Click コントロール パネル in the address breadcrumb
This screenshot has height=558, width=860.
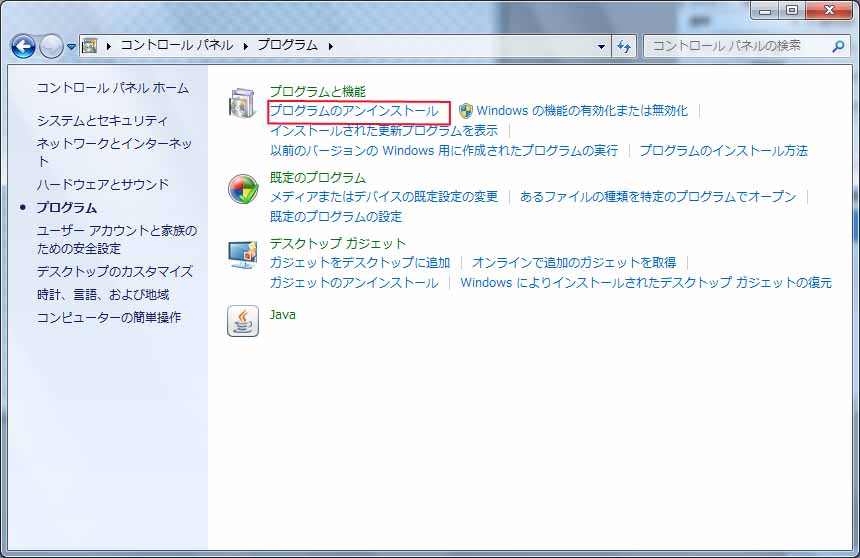[x=177, y=46]
